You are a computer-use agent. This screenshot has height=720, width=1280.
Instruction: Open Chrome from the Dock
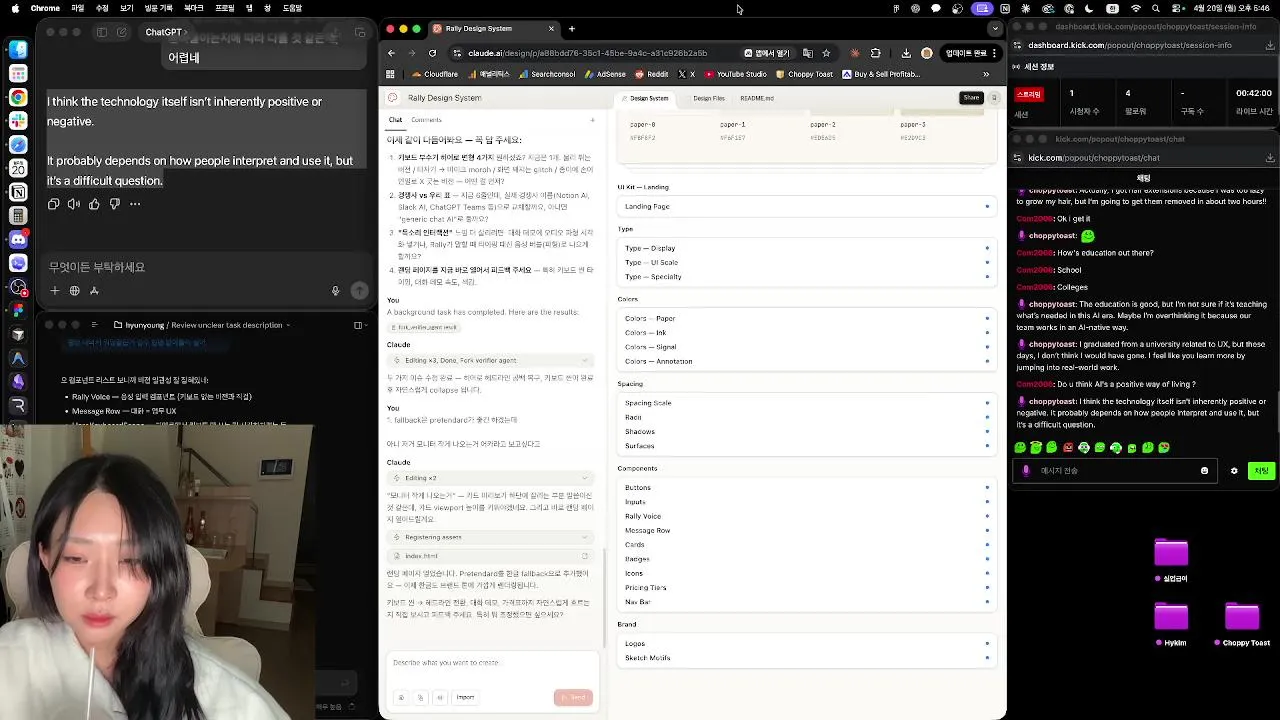tap(18, 97)
